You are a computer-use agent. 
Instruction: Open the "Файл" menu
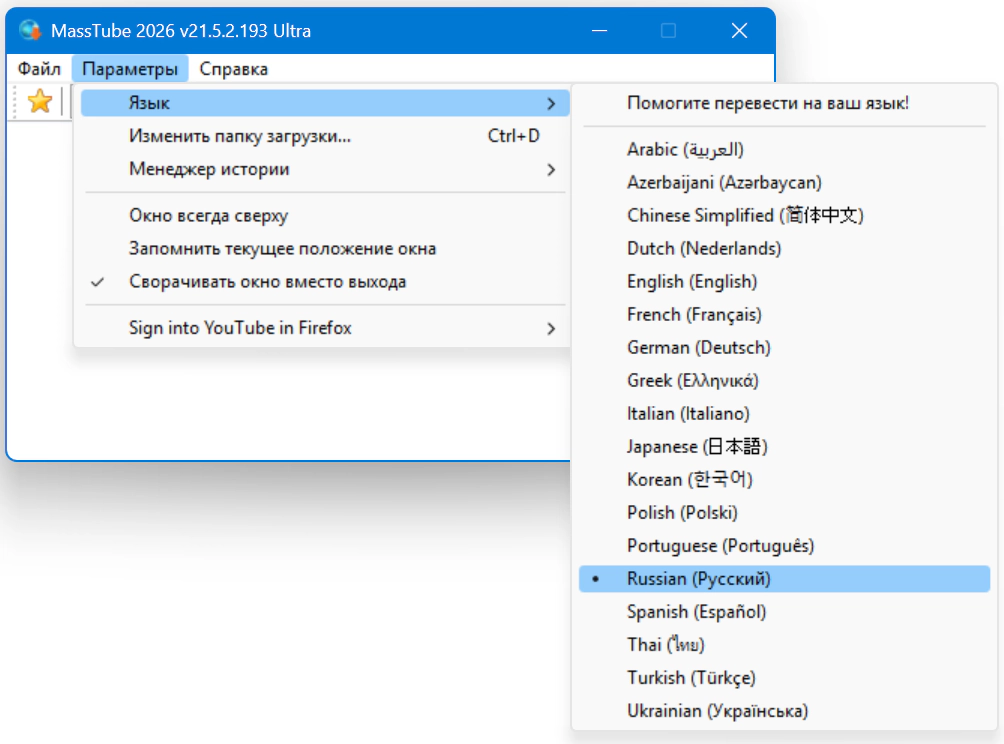40,69
